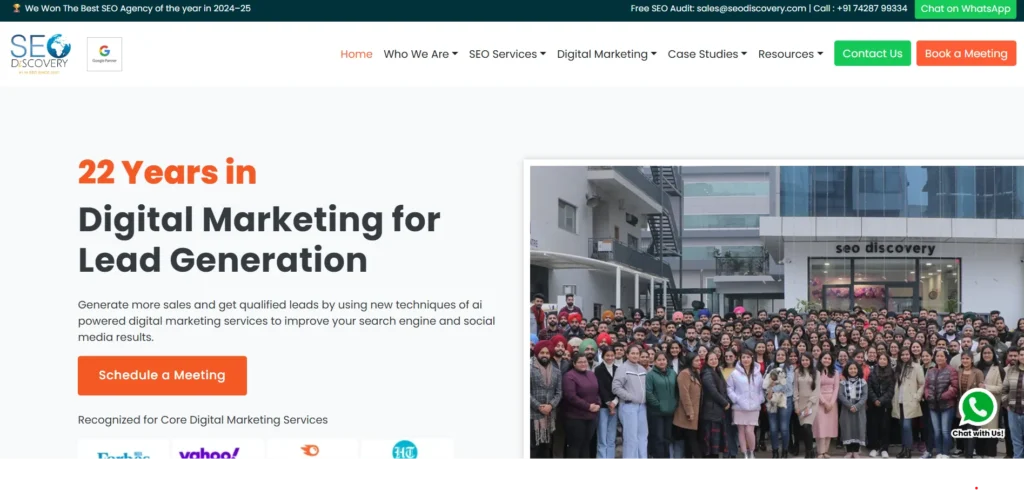
Task: Click the Book a Meeting button
Action: [966, 54]
